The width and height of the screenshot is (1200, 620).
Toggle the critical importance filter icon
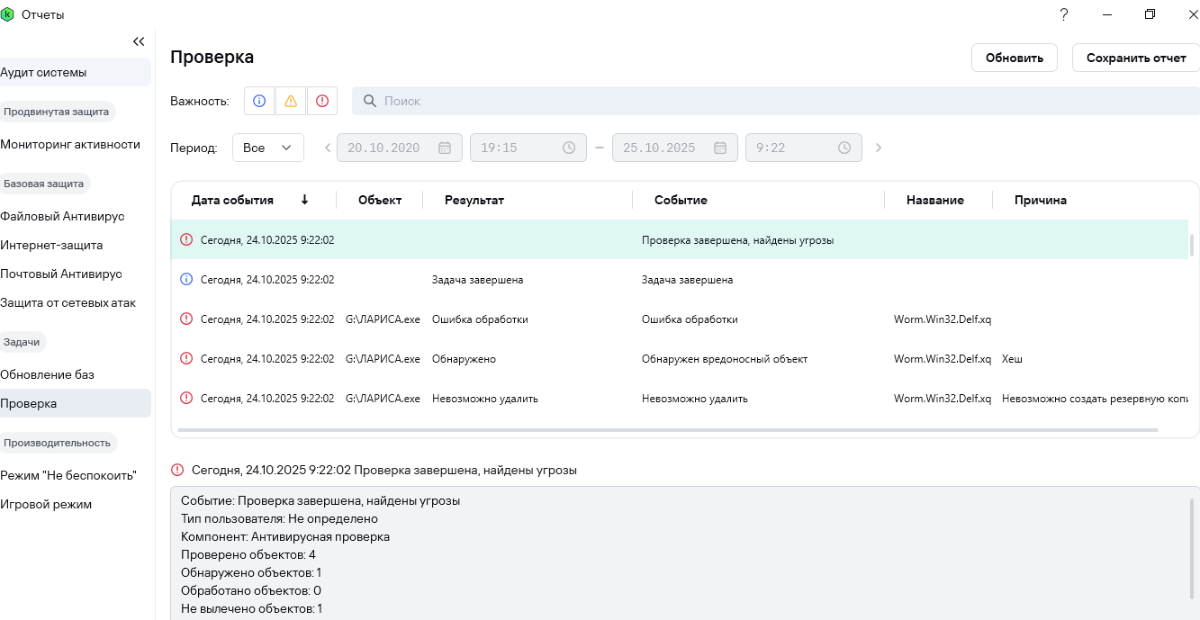pos(322,101)
